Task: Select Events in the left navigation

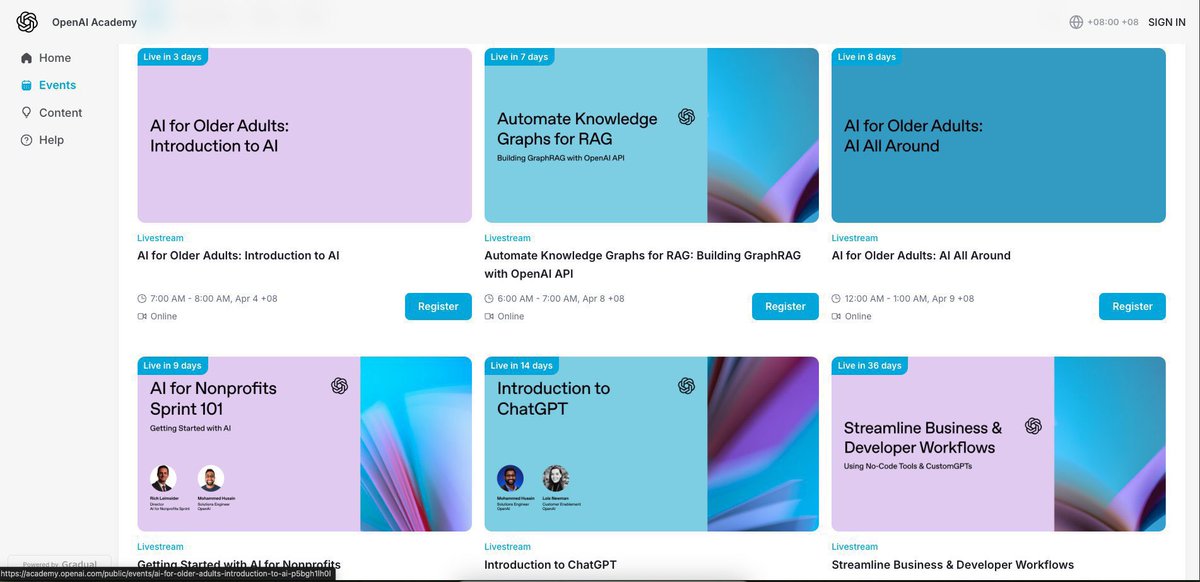Action: coord(57,85)
